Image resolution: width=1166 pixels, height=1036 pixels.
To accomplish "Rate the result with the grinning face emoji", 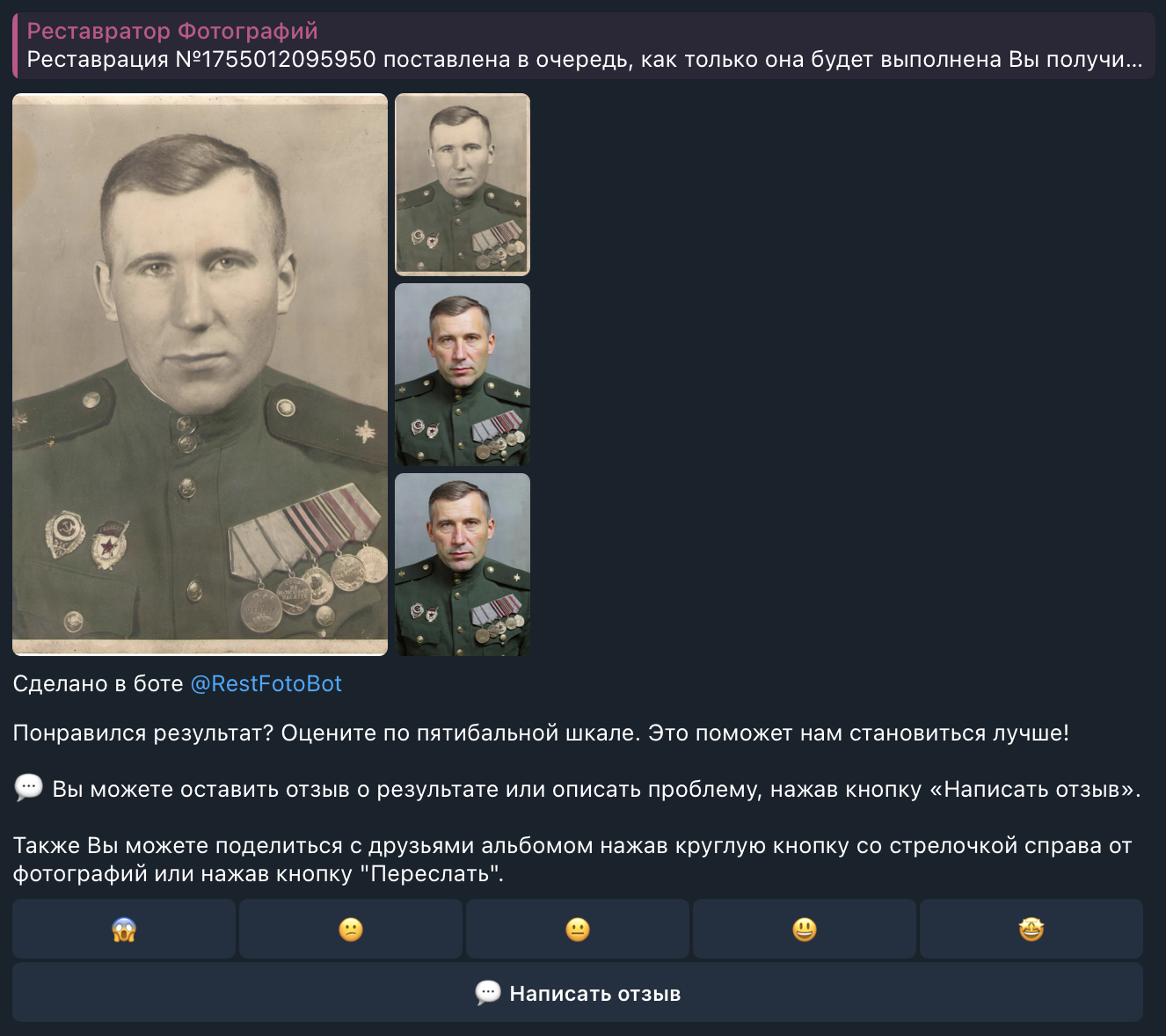I will pyautogui.click(x=804, y=929).
